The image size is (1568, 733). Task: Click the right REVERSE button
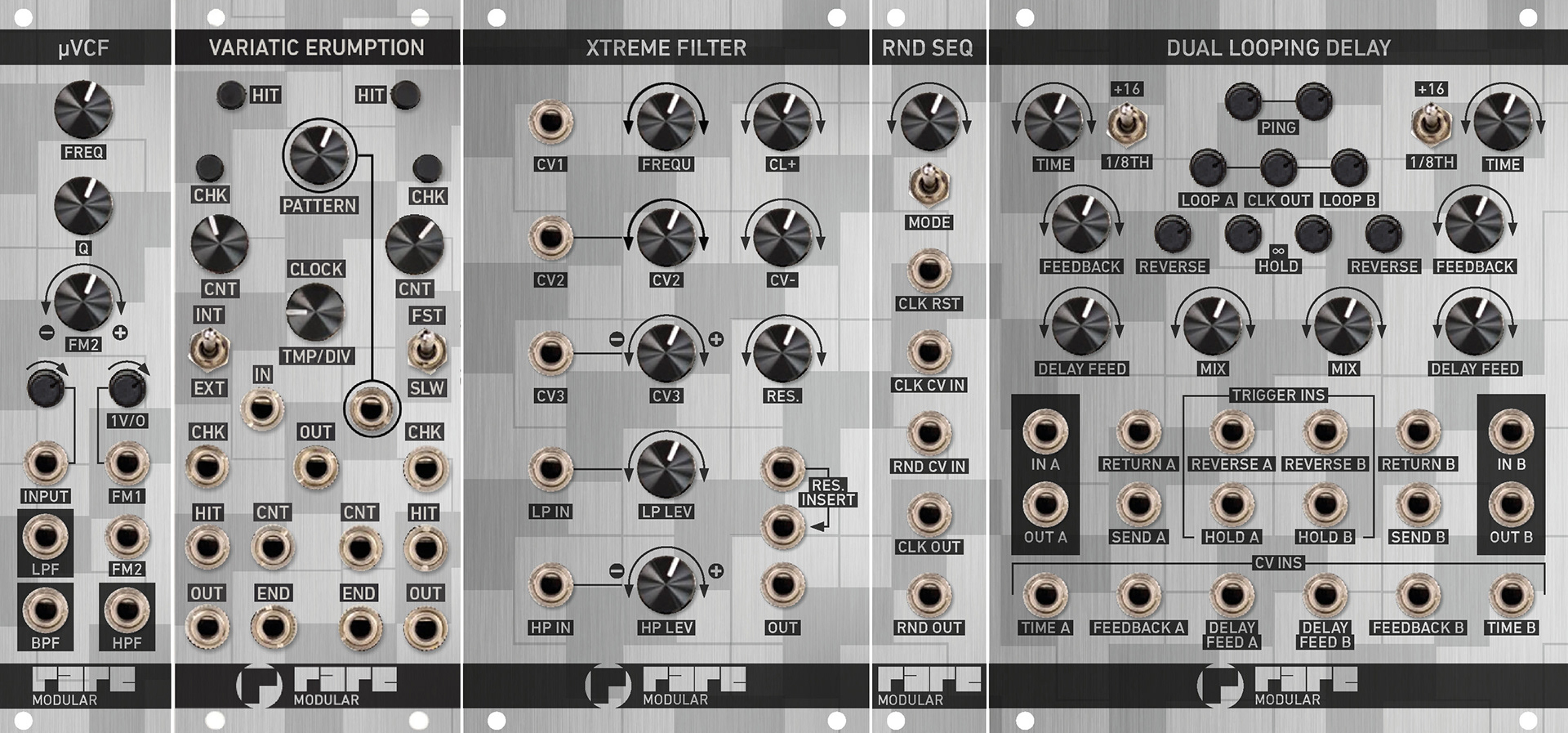1383,235
